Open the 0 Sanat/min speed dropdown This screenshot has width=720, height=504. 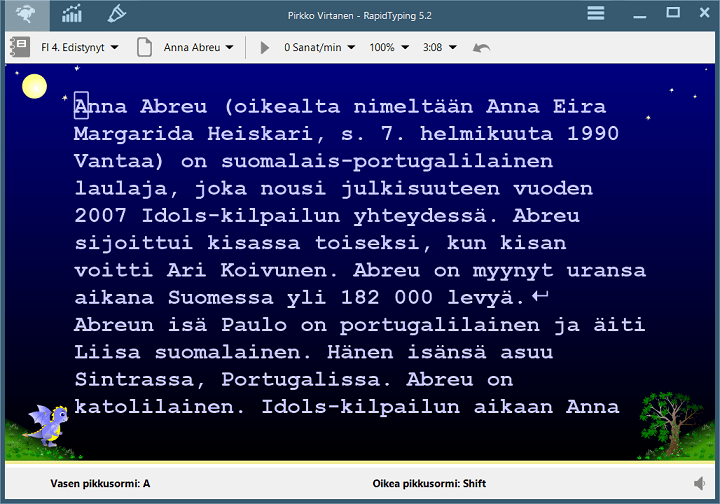point(320,47)
